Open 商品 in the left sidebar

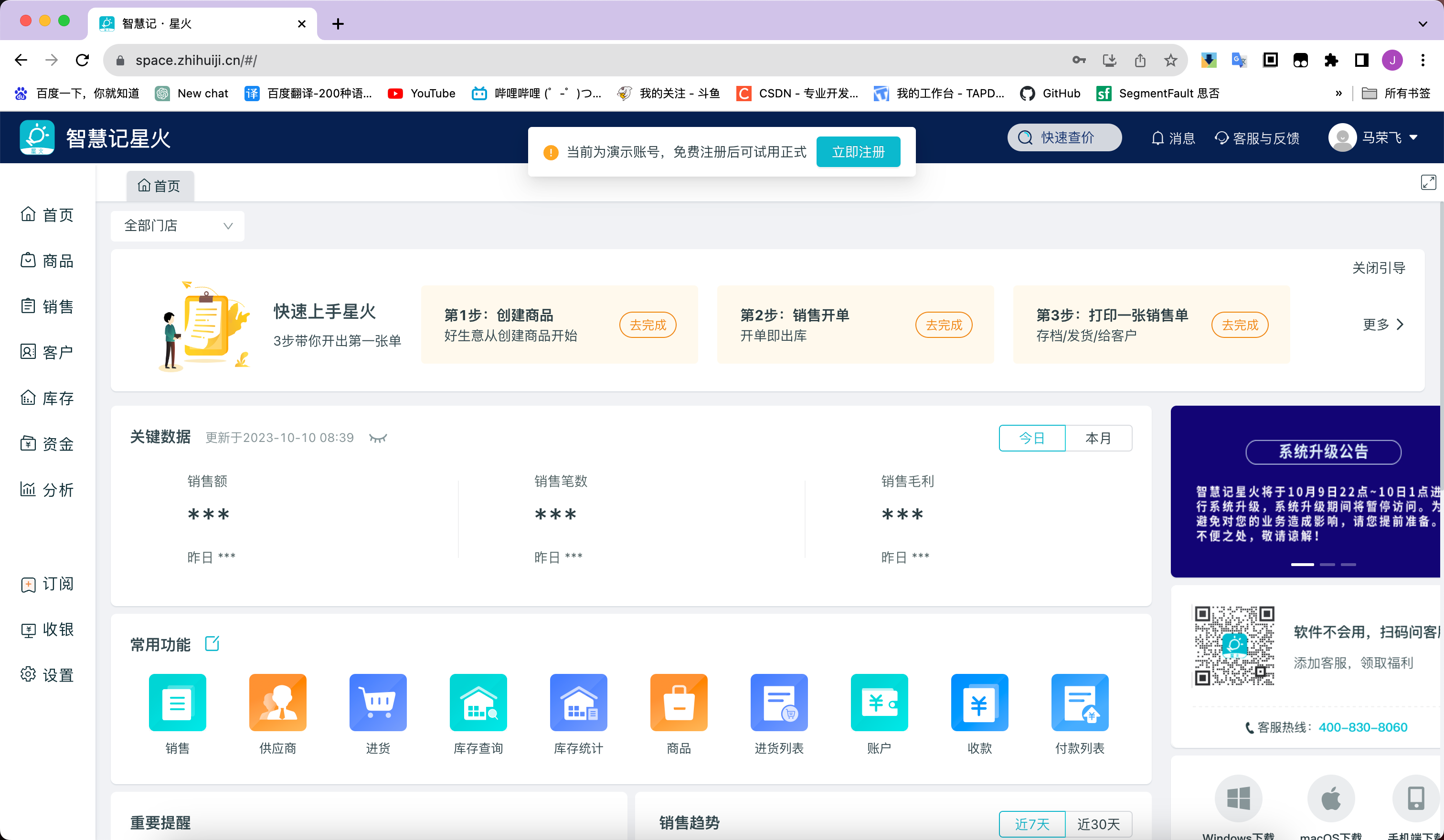point(48,261)
